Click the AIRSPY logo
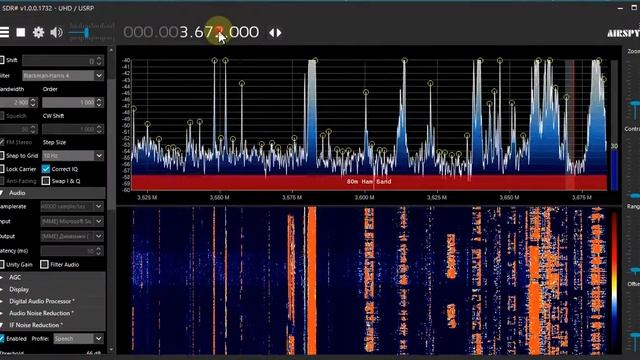The width and height of the screenshot is (640, 360). (x=623, y=33)
